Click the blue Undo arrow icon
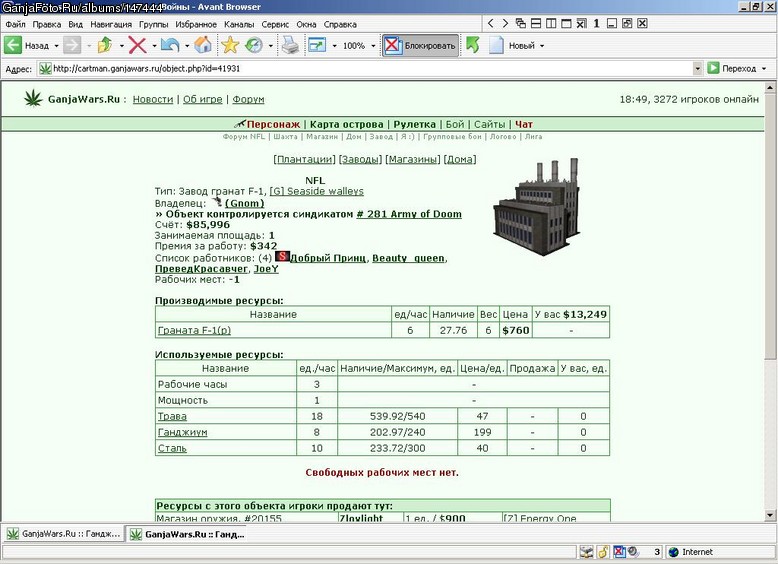 [170, 46]
